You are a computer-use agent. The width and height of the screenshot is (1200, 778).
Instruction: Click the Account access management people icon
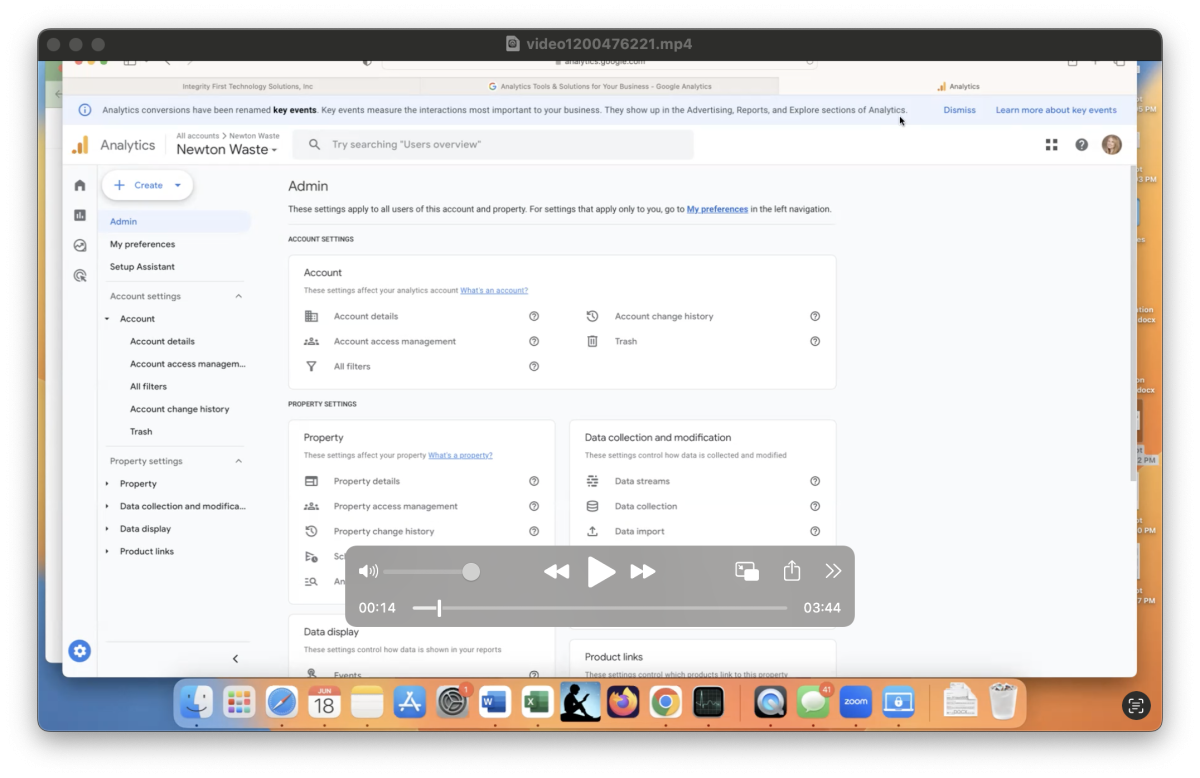pyautogui.click(x=313, y=340)
